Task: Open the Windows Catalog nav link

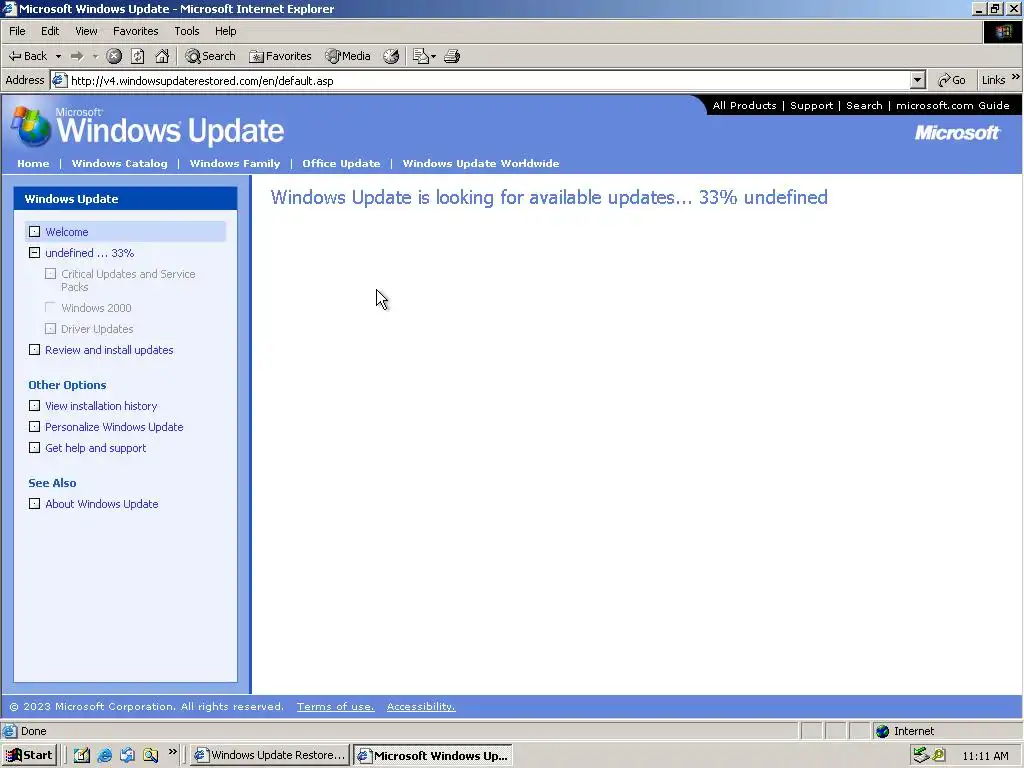Action: tap(120, 163)
